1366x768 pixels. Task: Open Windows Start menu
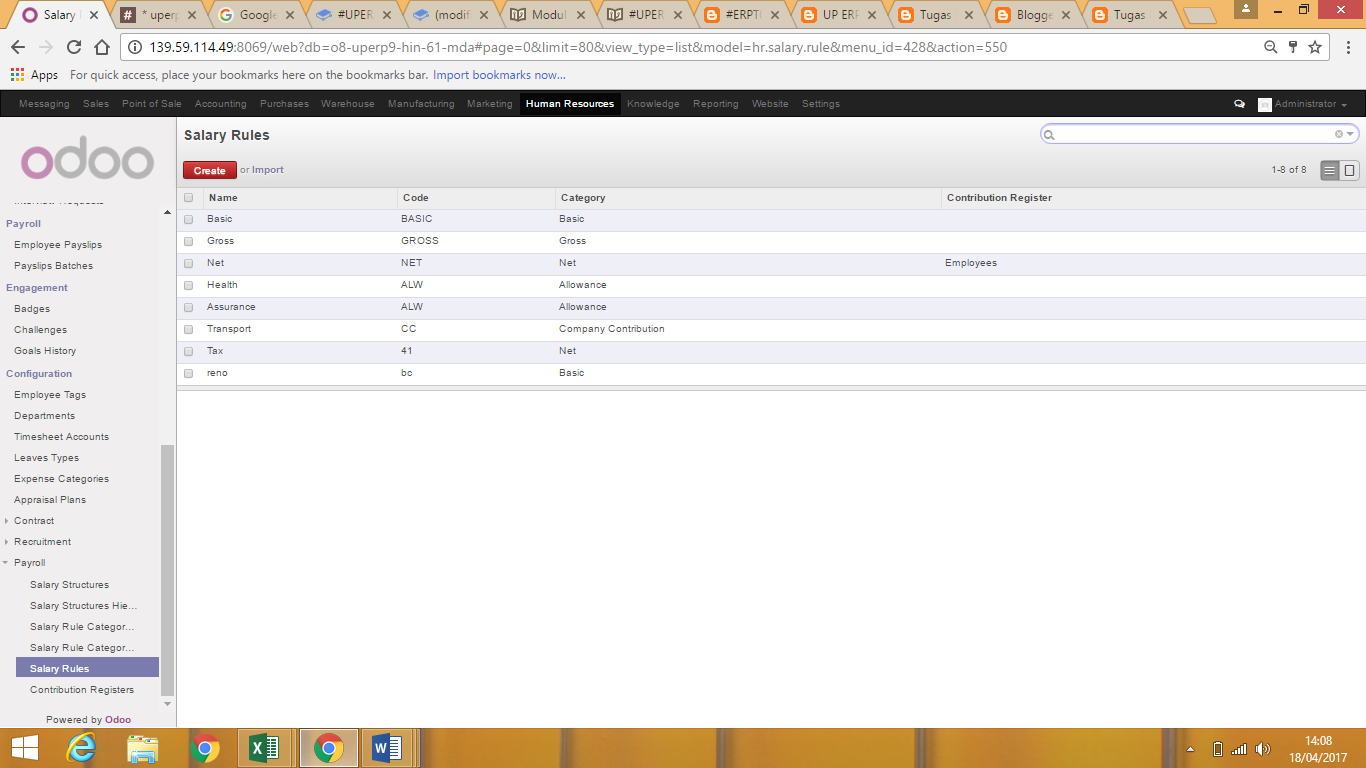24,748
